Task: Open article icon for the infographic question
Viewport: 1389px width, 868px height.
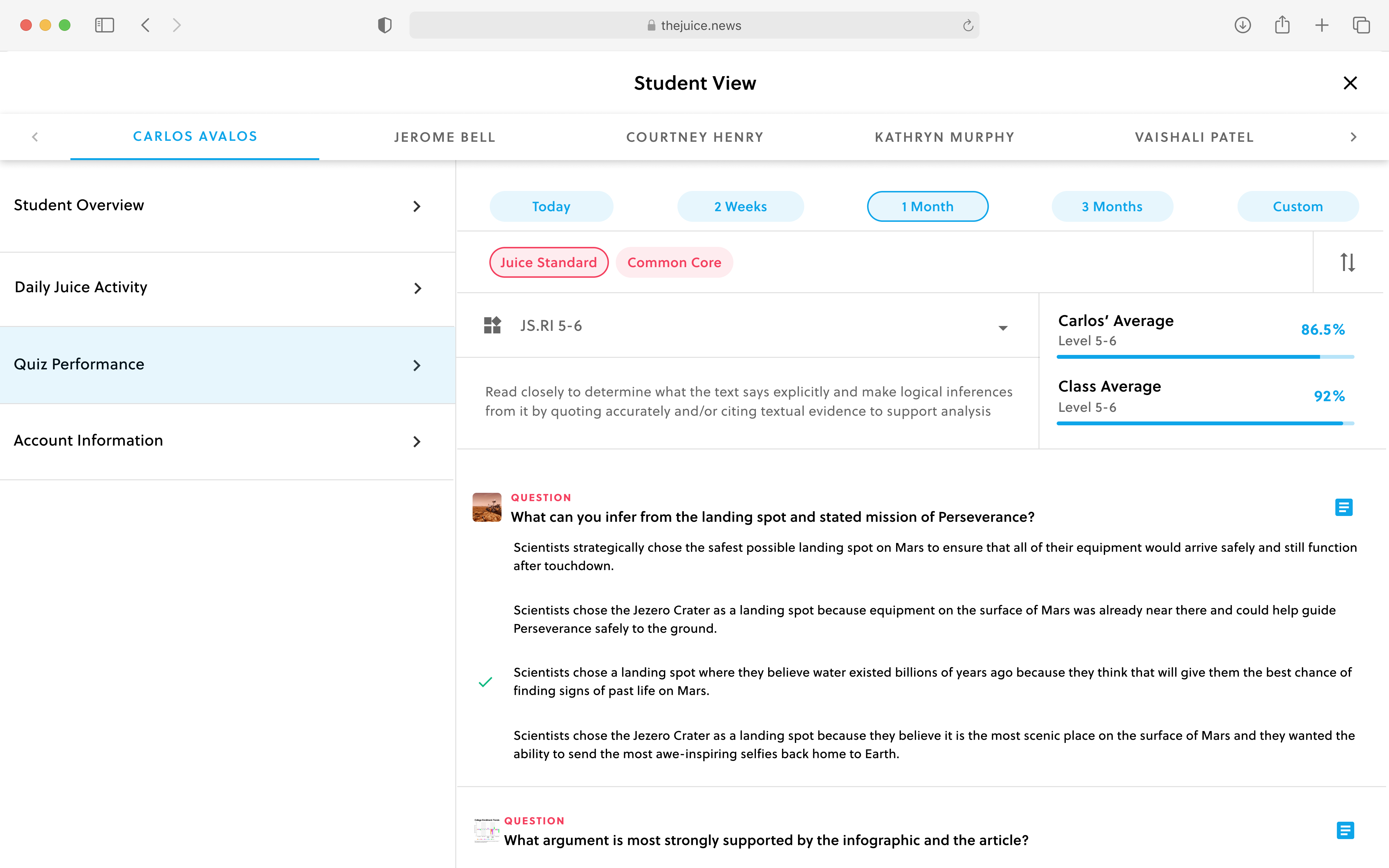Action: coord(1345,830)
